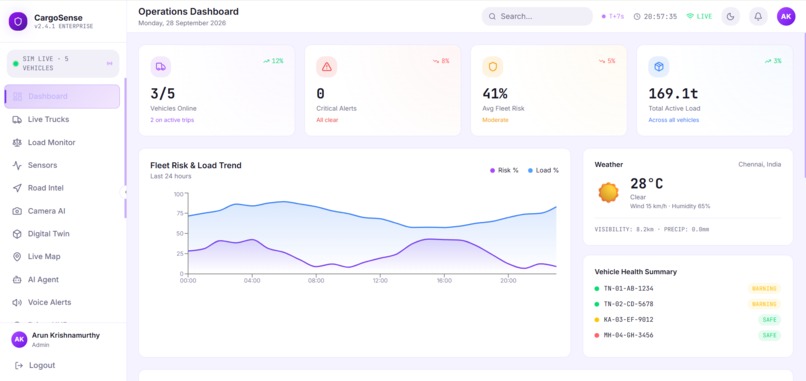Click the 'Fleet Risk & Load Trend' title
Screen dimensions: 806x381
point(196,165)
